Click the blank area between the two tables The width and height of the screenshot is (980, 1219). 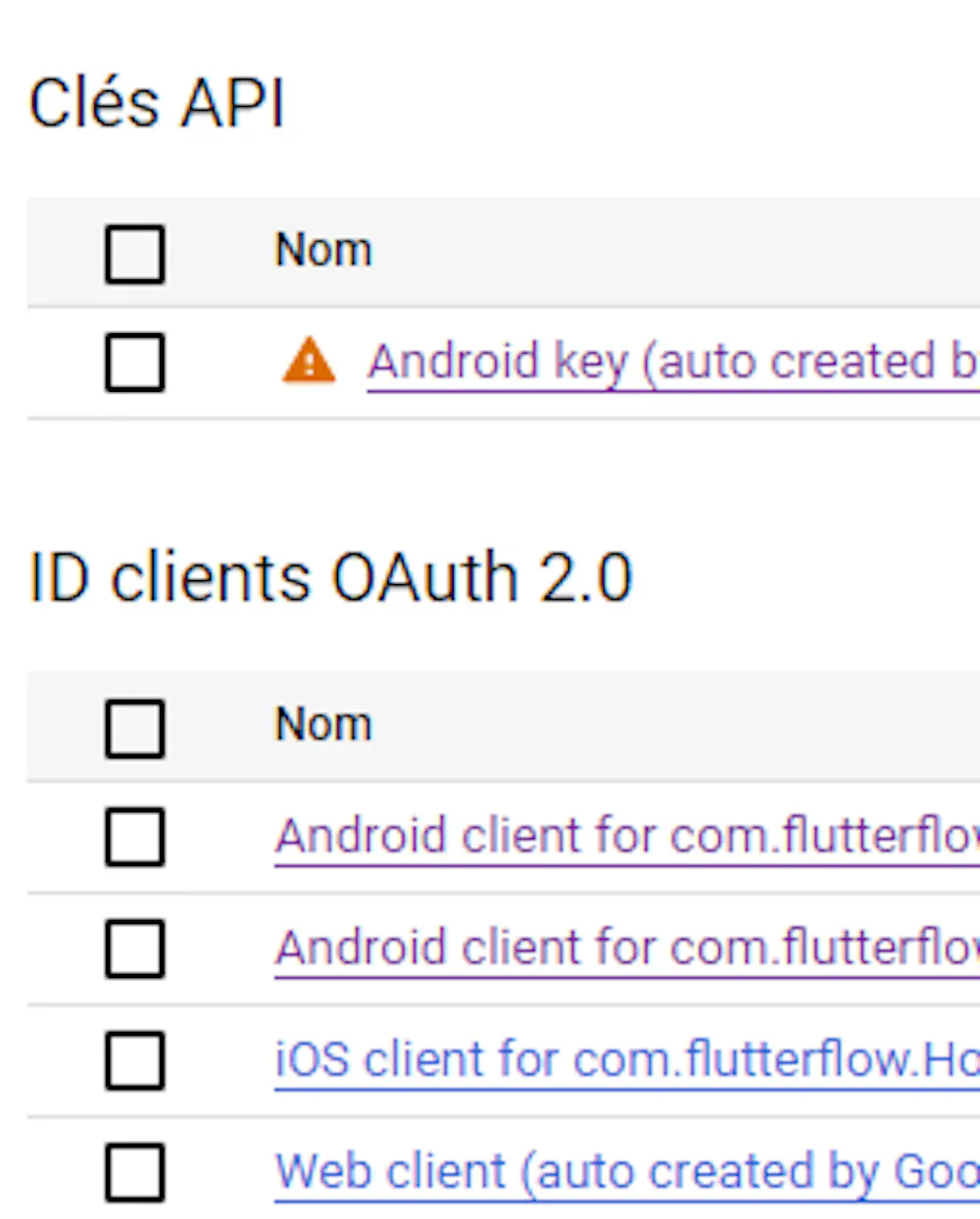(x=490, y=480)
